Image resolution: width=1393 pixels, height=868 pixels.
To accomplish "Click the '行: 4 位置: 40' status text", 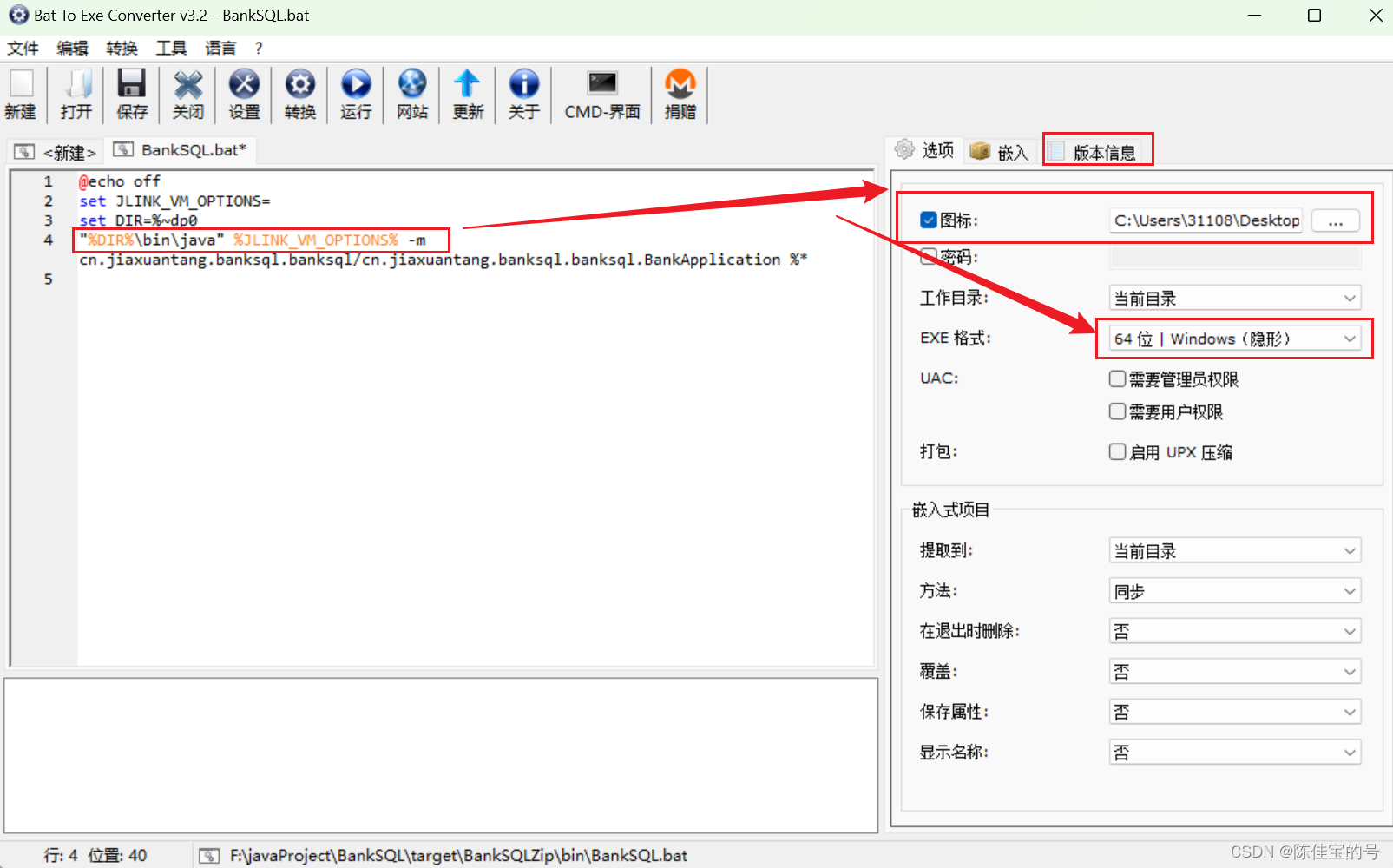I will [95, 855].
